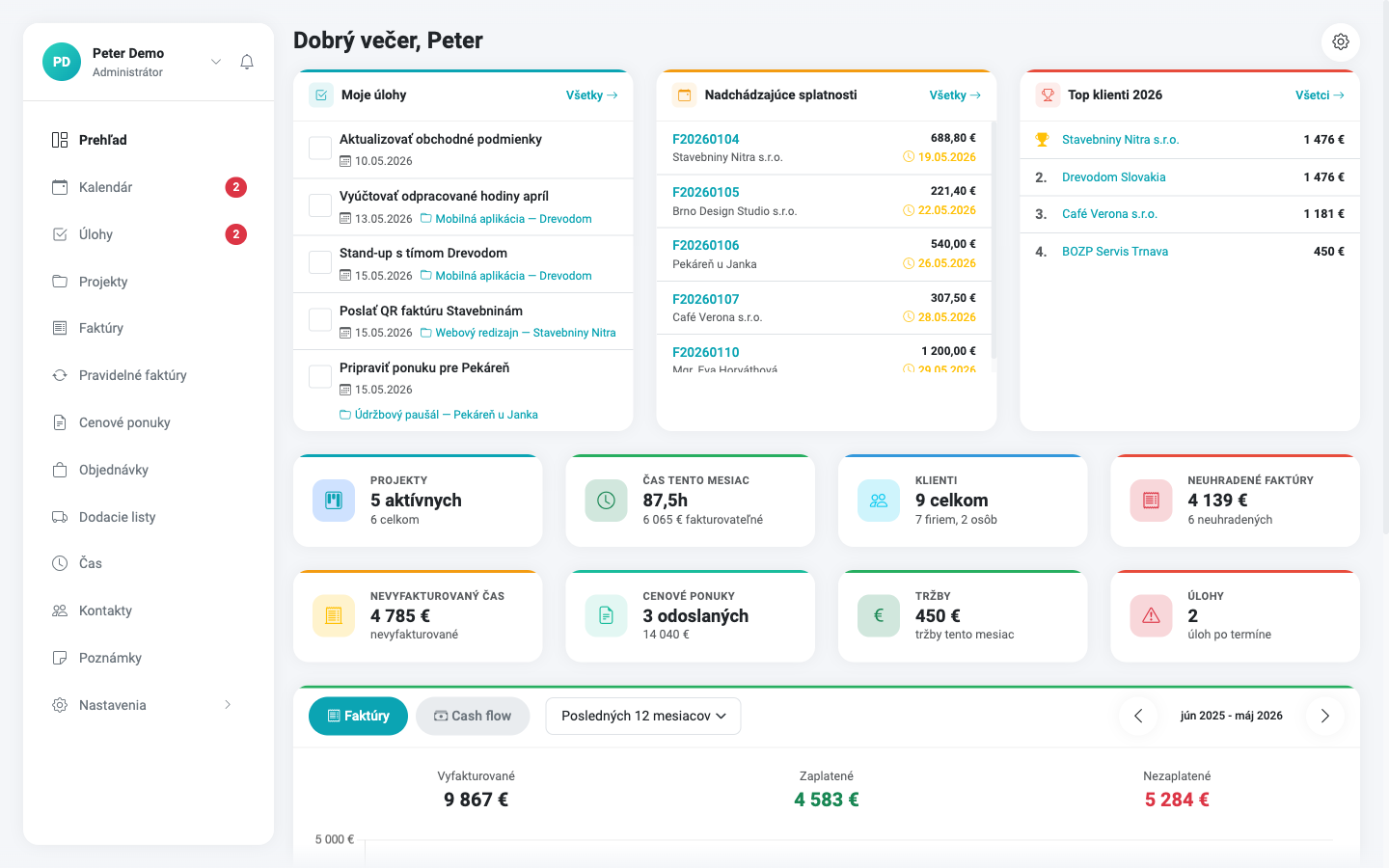Go to previous period in chart
Viewport: 1389px width, 868px height.
(1138, 716)
